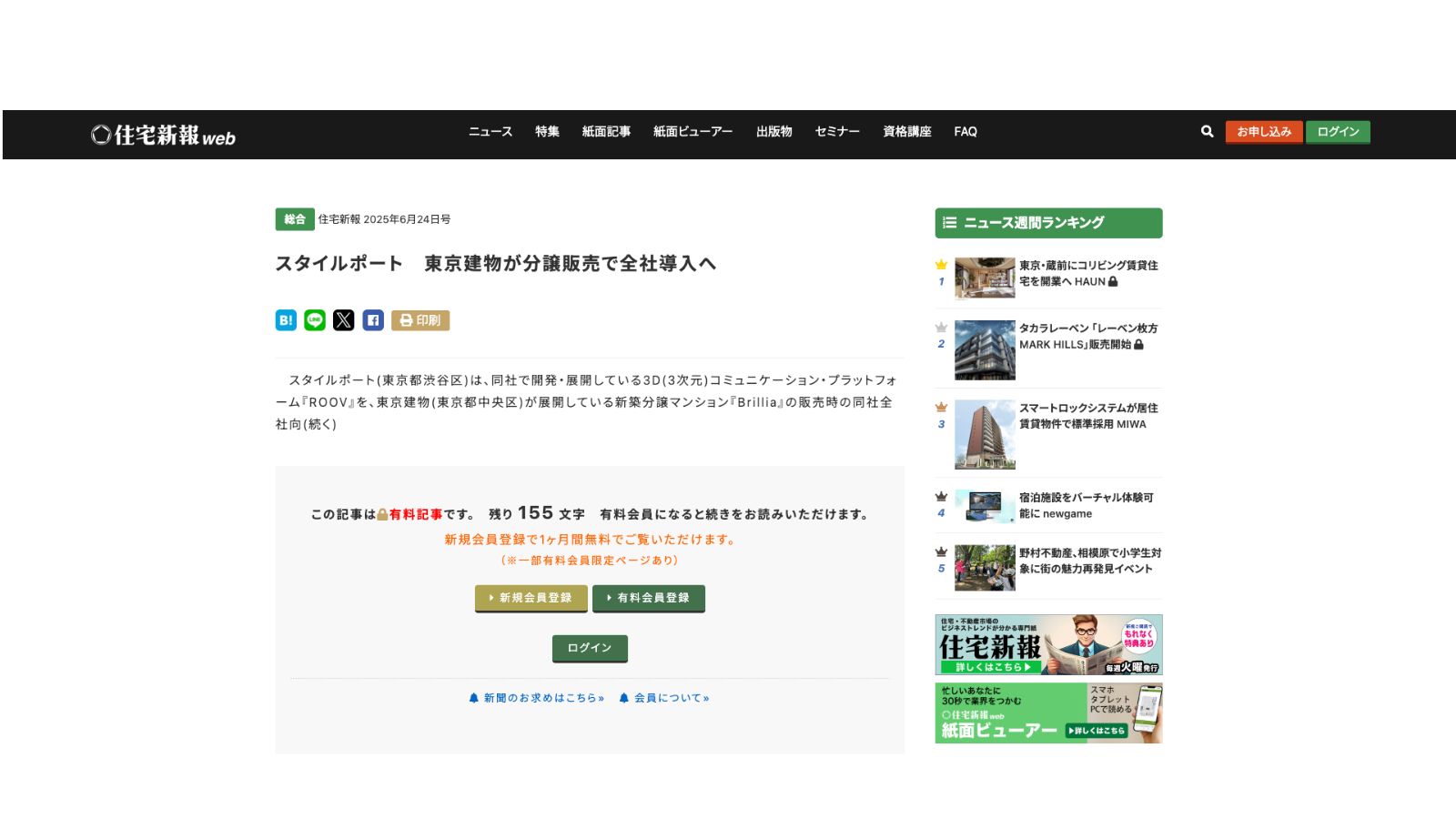Click the green header ログイン button
1456x819 pixels.
click(1338, 132)
